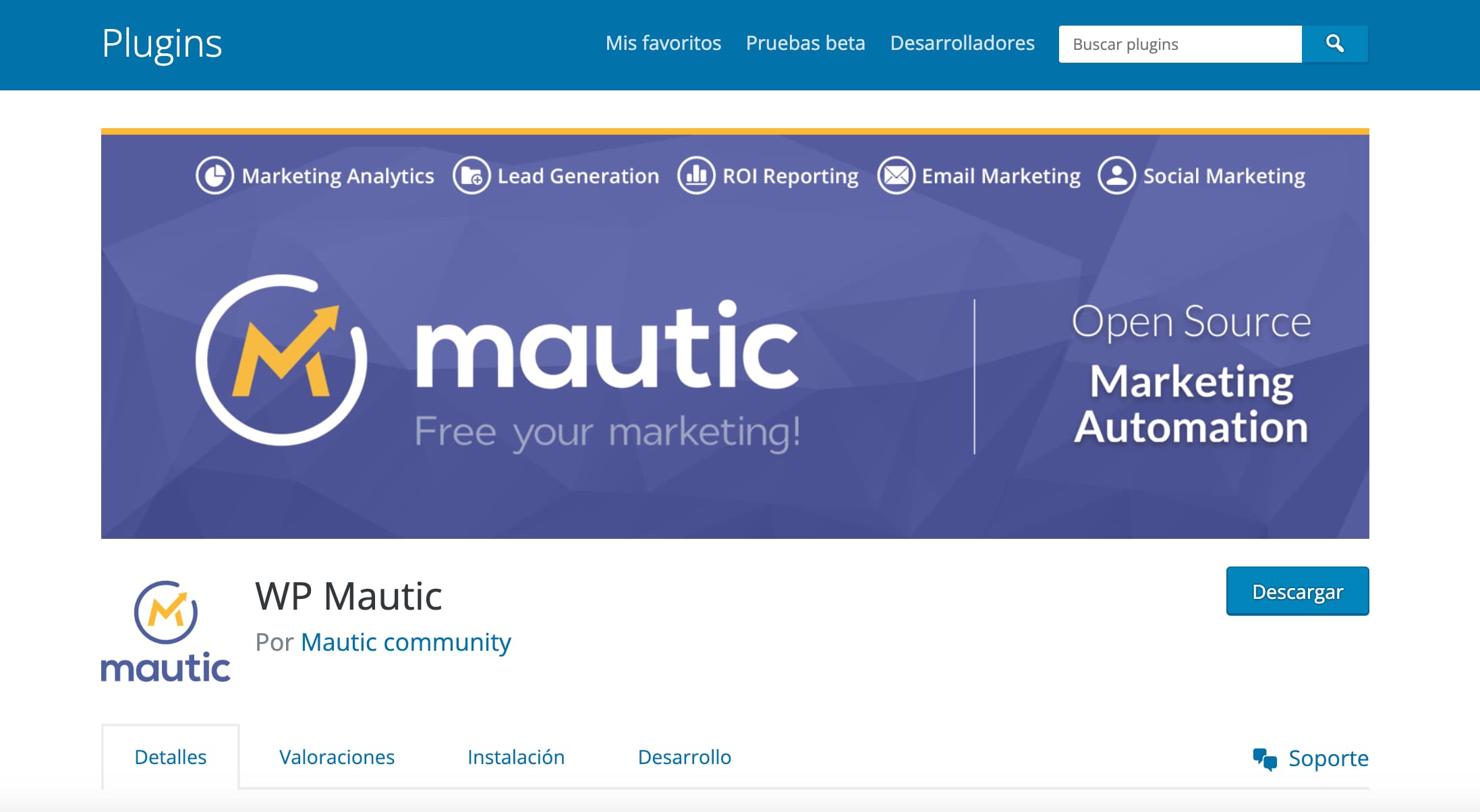Viewport: 1480px width, 812px height.
Task: Click the large Mautic circular logo in banner
Action: [281, 360]
